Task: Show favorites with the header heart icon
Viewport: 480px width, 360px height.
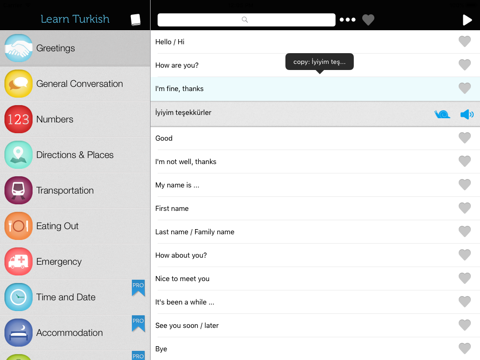Action: pos(368,20)
